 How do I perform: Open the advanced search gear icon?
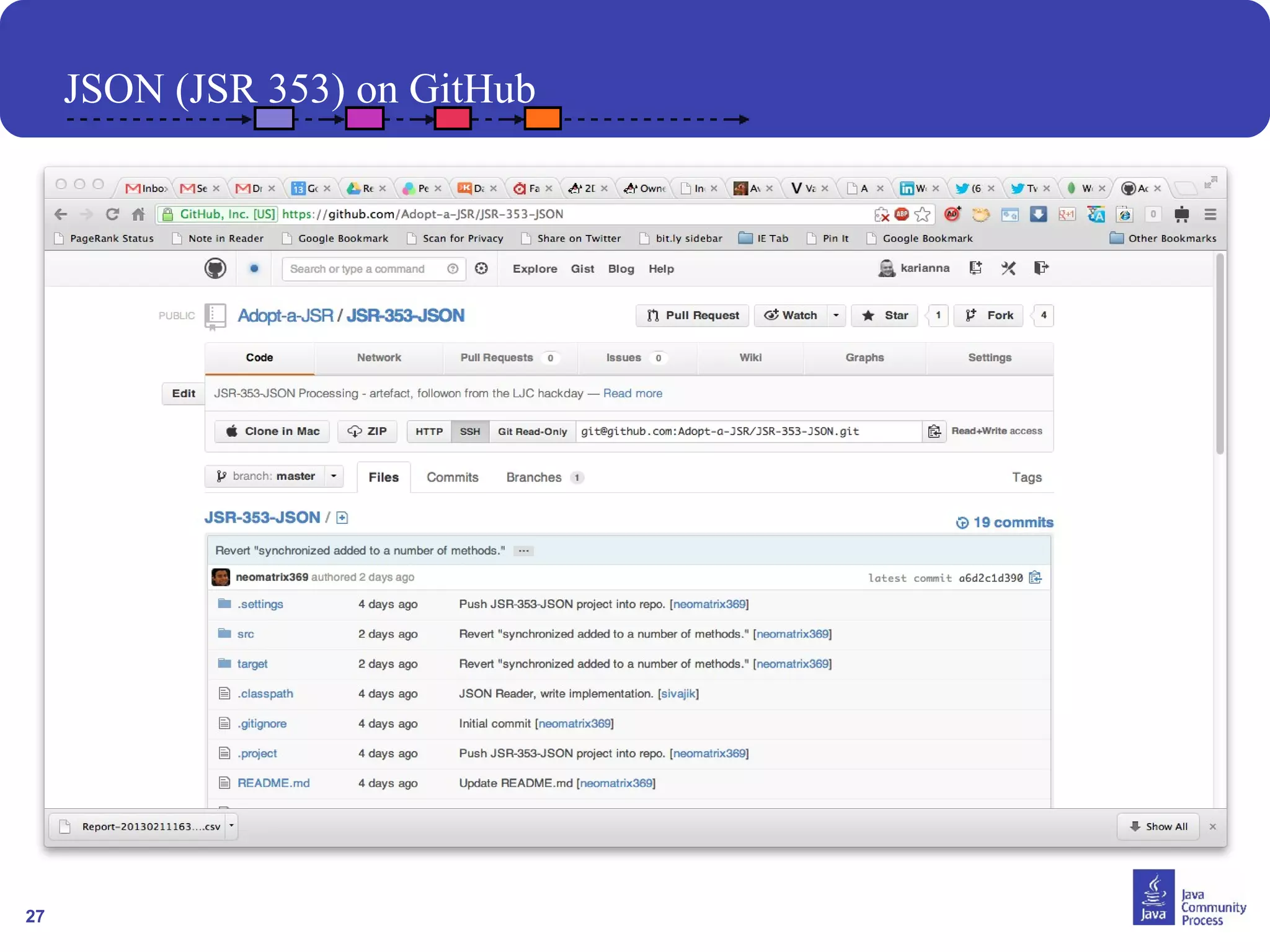coord(481,268)
